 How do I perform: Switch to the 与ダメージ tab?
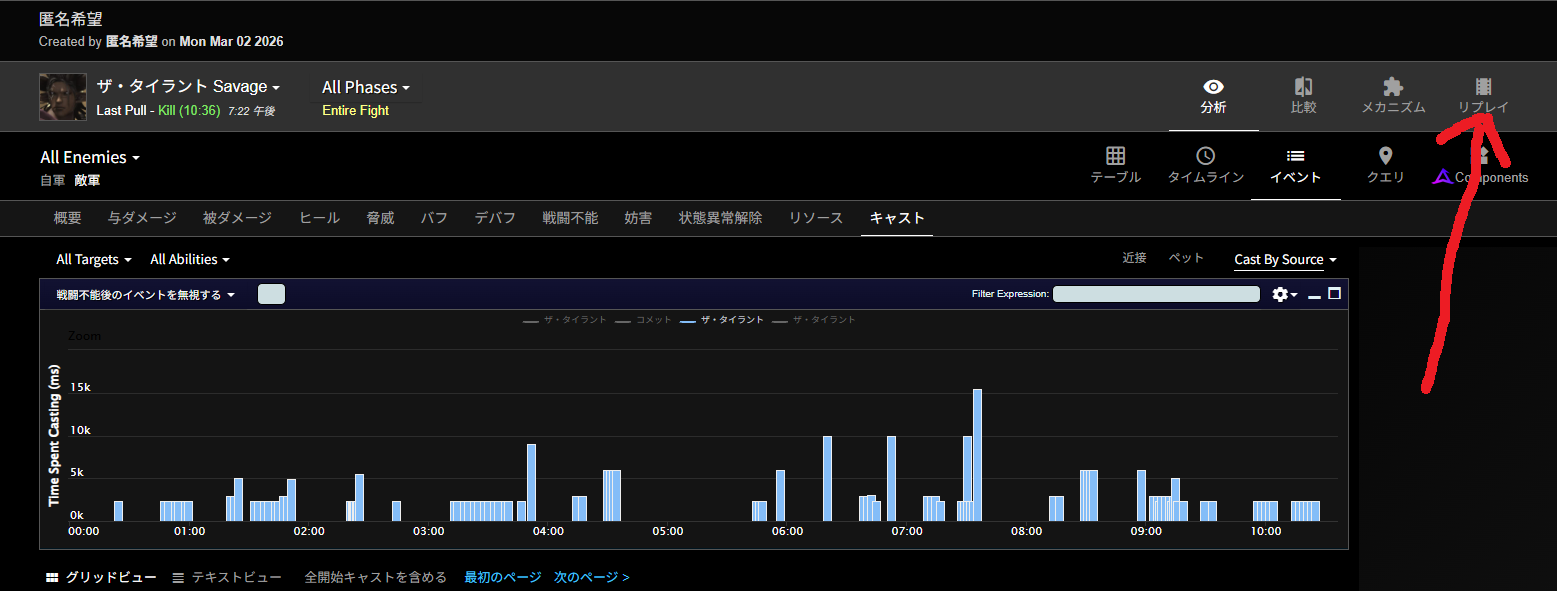[142, 217]
